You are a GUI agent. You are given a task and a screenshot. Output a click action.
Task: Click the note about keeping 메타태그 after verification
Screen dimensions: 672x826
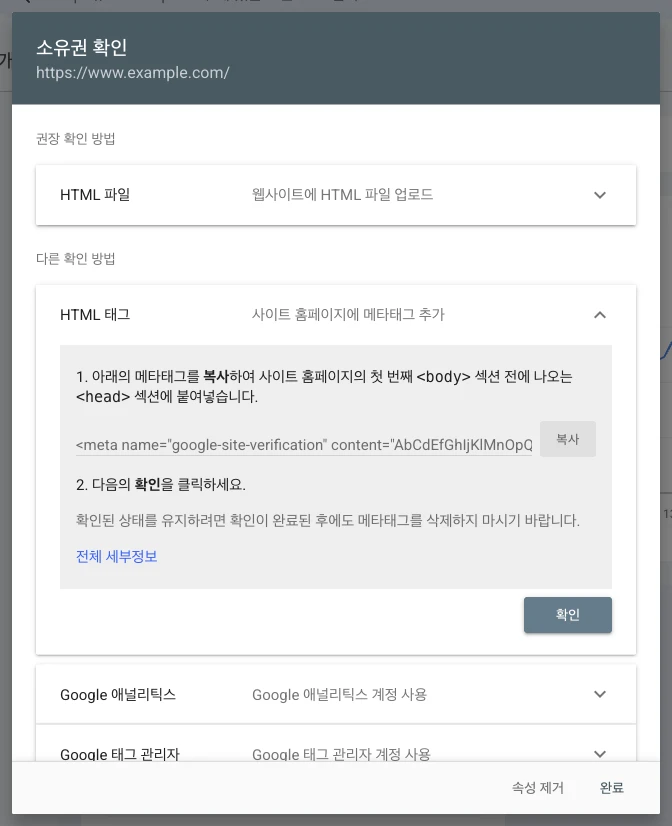click(x=328, y=520)
